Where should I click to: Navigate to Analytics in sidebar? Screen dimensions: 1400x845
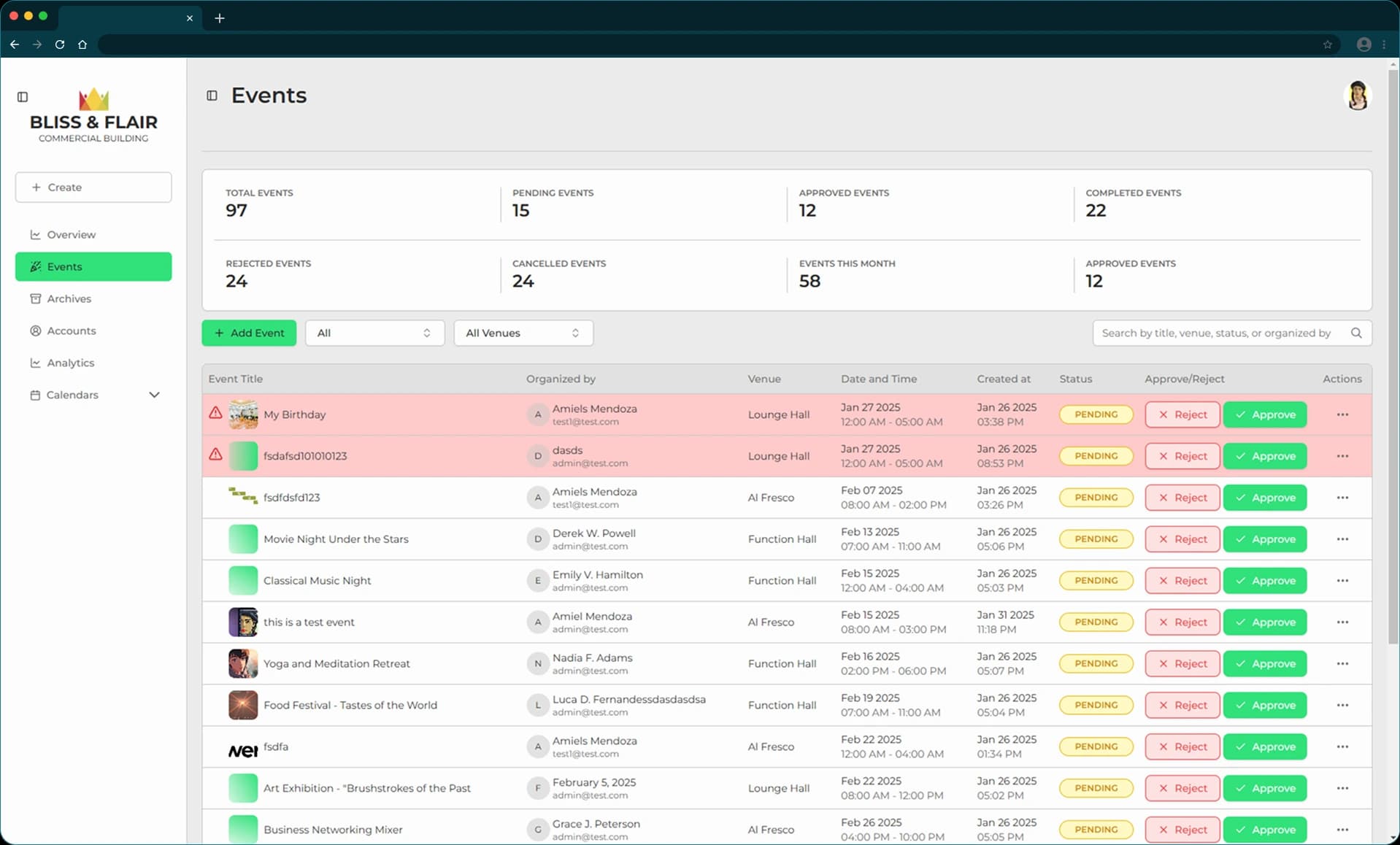point(70,363)
